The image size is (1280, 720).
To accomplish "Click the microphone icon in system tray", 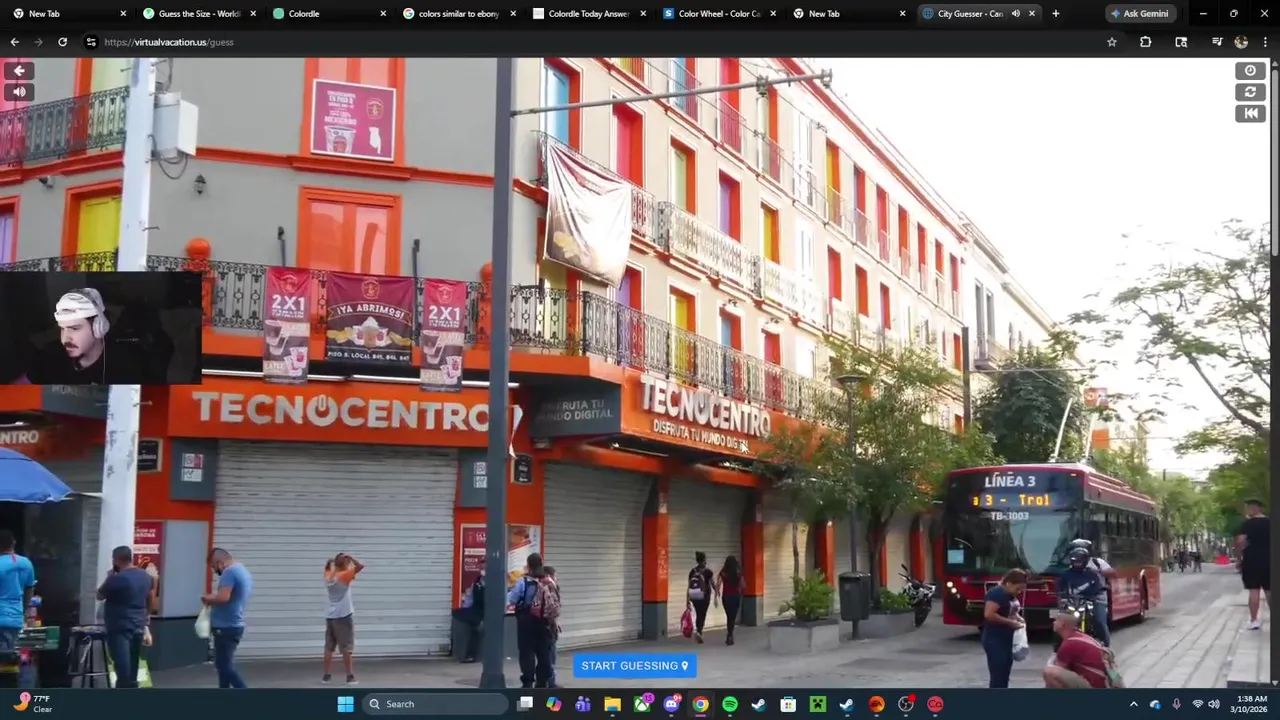I will [1176, 704].
